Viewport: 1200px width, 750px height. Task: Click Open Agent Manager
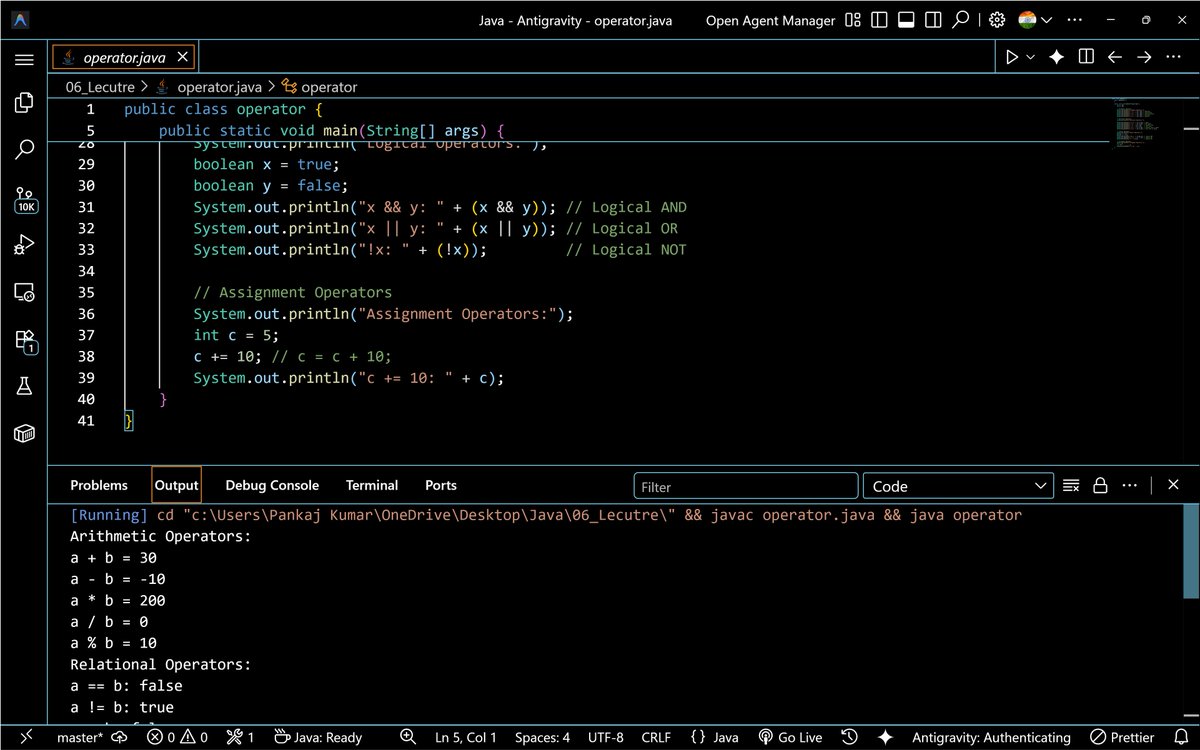pos(769,20)
